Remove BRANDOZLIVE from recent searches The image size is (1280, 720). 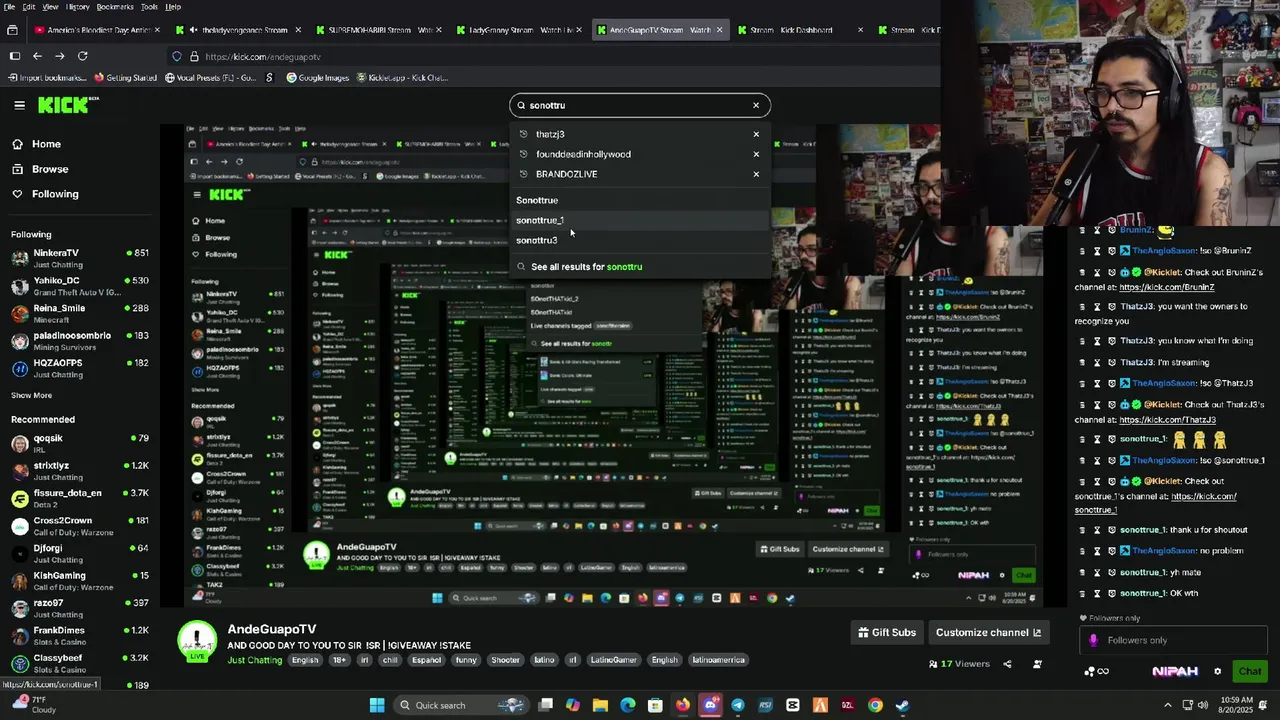tap(756, 174)
